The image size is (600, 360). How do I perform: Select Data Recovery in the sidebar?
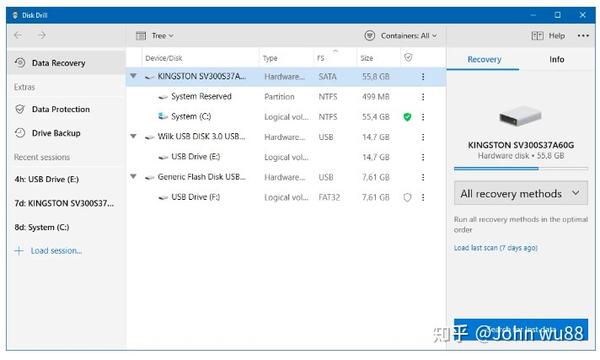[x=66, y=63]
